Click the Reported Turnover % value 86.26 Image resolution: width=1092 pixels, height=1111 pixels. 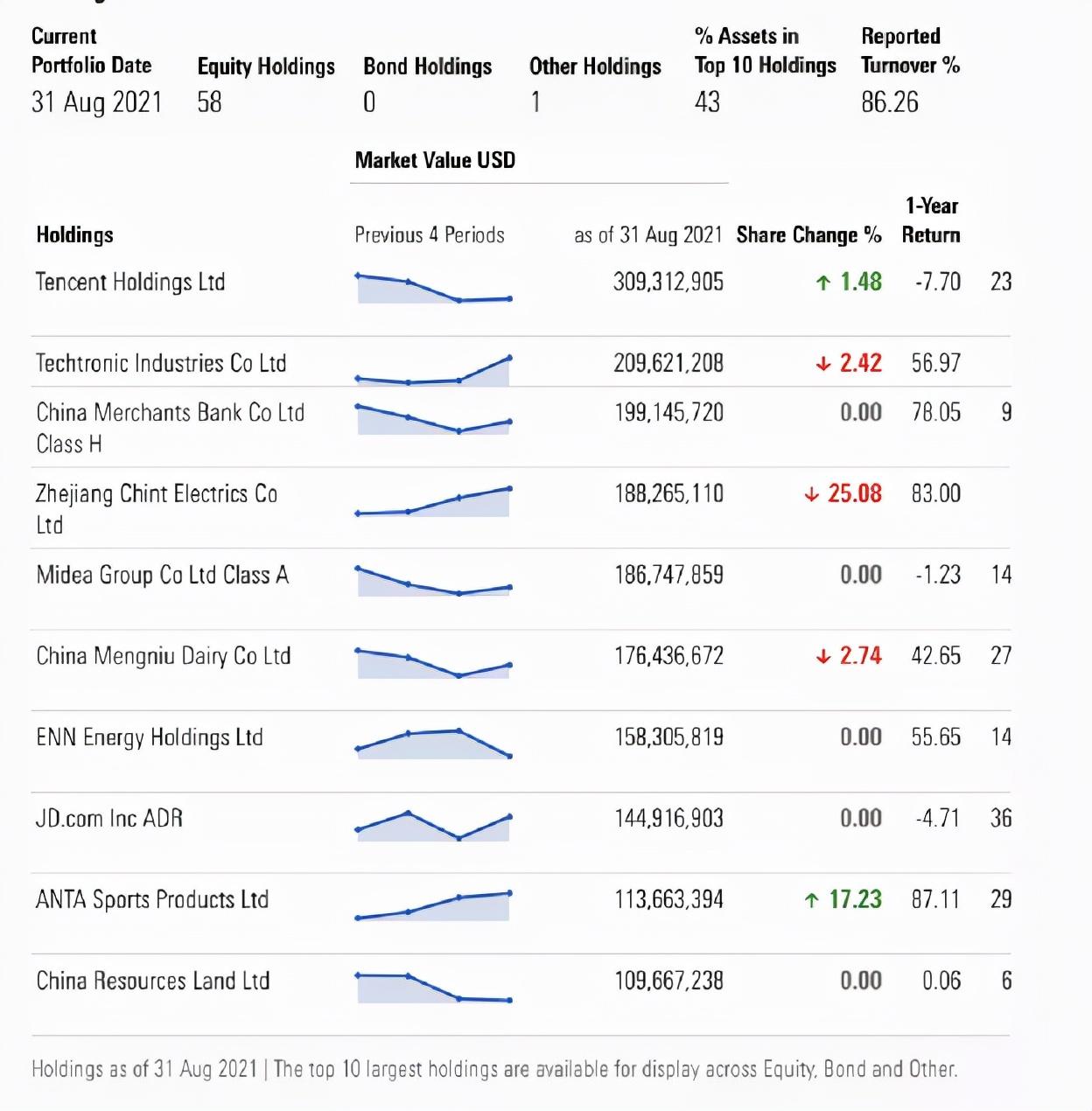(x=889, y=102)
